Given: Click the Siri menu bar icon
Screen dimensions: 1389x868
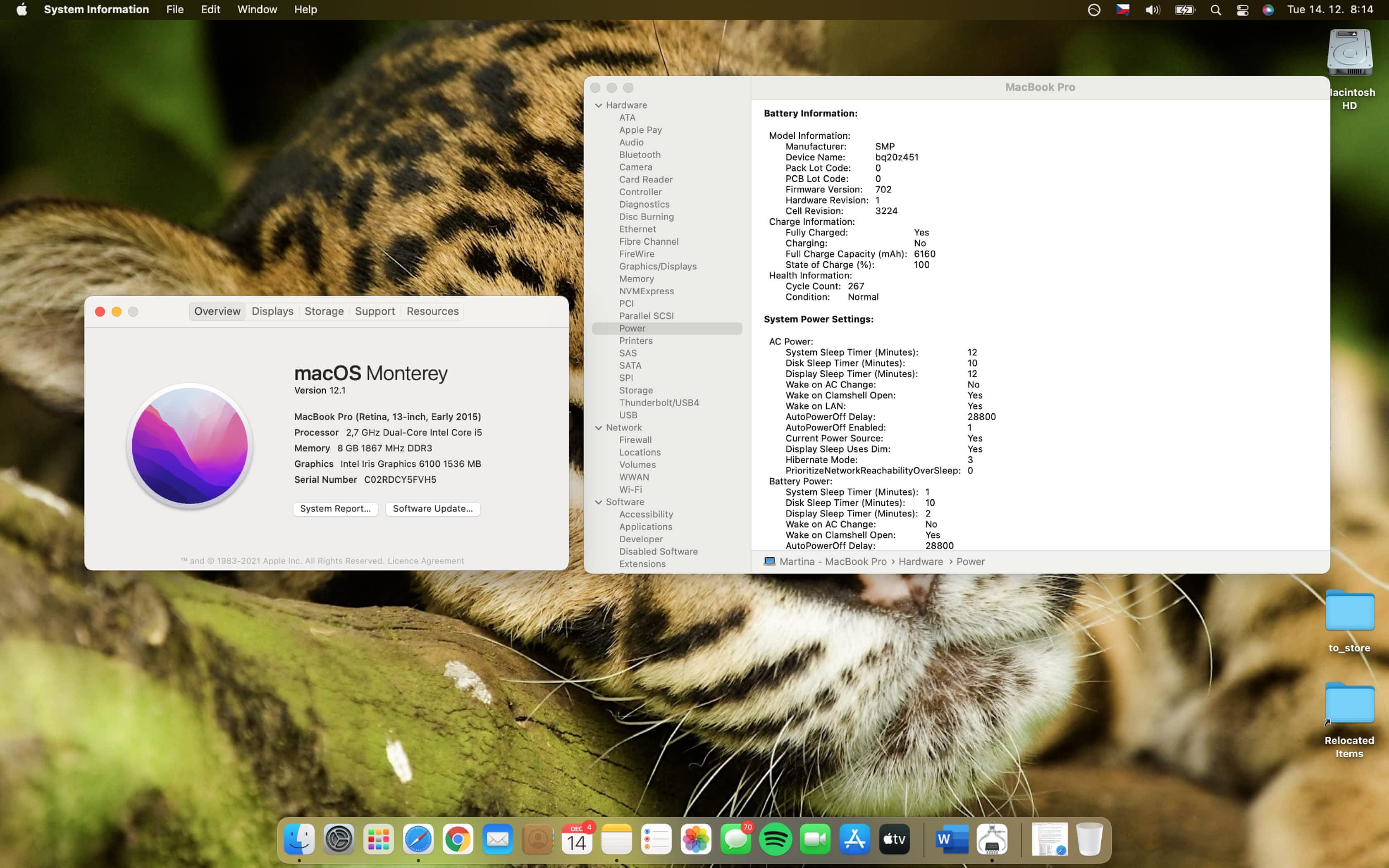Looking at the screenshot, I should [x=1268, y=10].
